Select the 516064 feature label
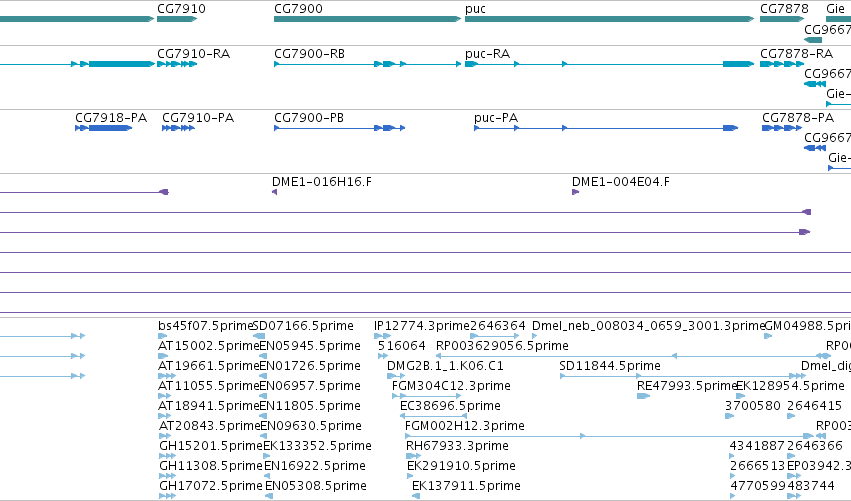This screenshot has height=501, width=851. tap(402, 346)
